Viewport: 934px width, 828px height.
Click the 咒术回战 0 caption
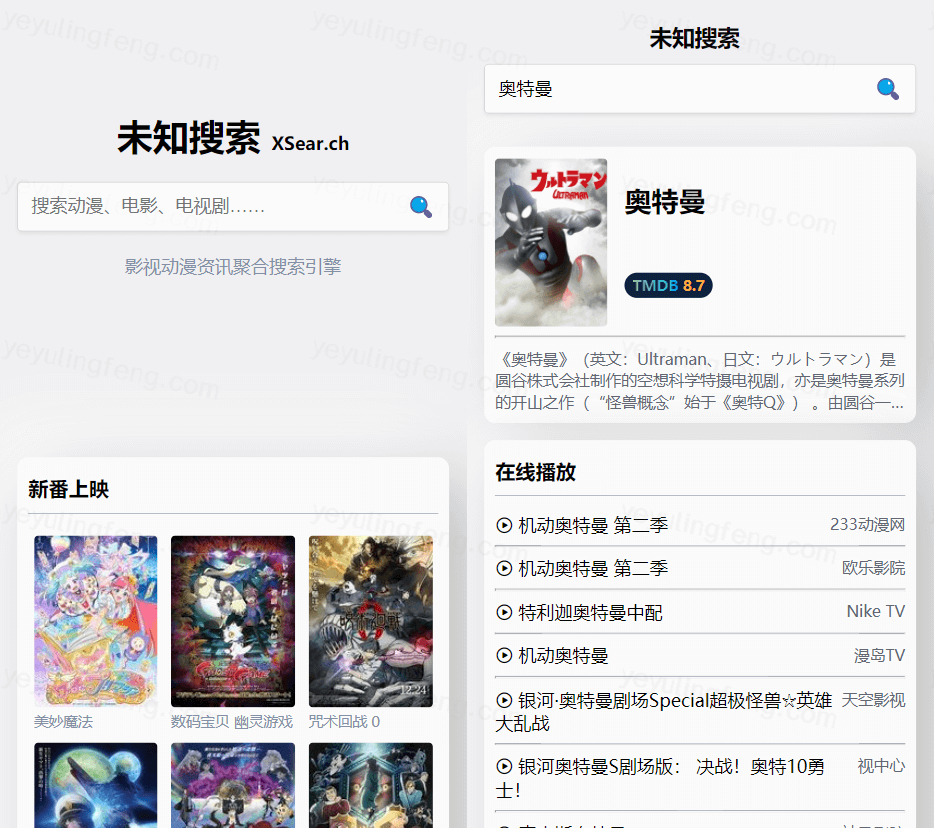click(x=344, y=722)
